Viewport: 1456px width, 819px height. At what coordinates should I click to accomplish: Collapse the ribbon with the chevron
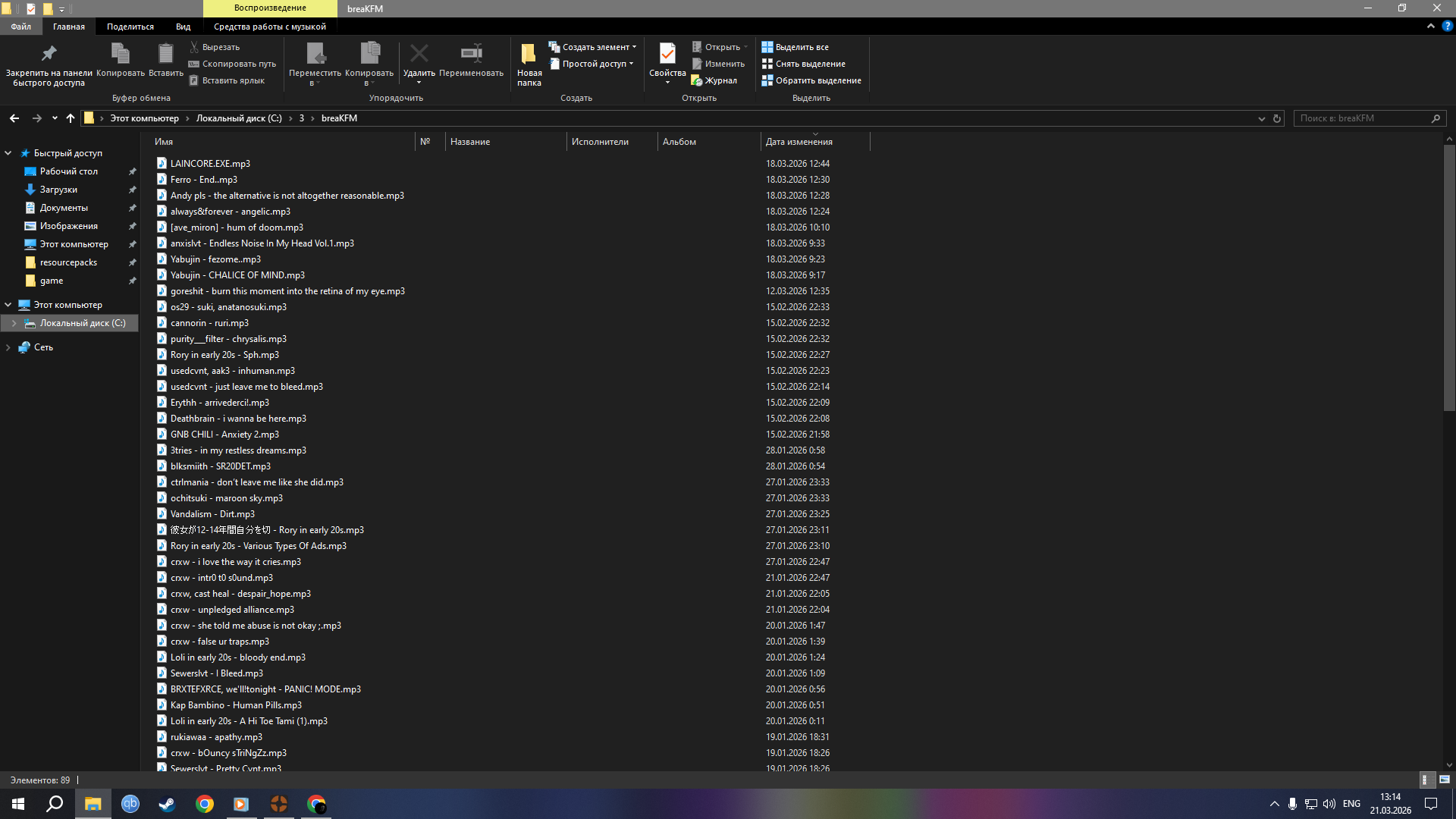[1431, 26]
